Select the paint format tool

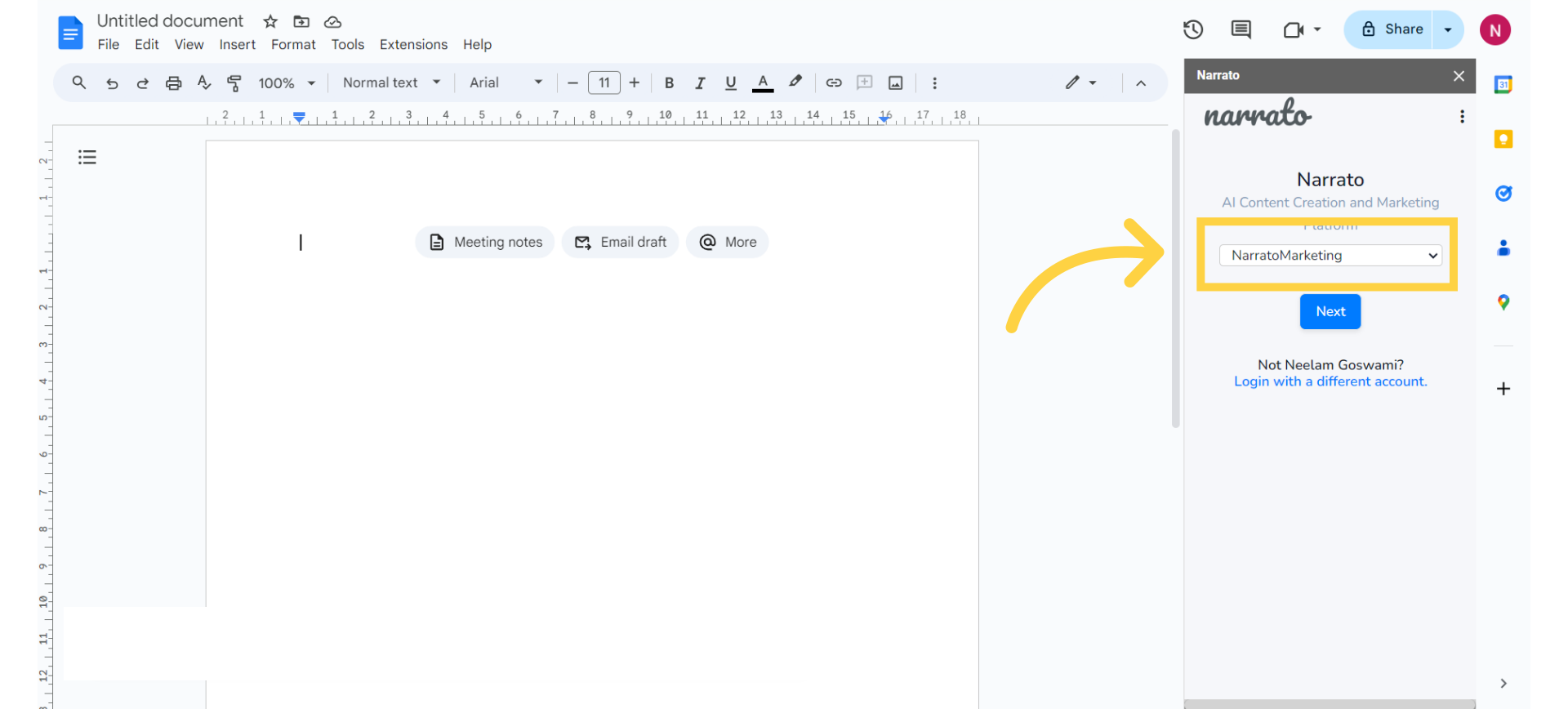point(234,82)
